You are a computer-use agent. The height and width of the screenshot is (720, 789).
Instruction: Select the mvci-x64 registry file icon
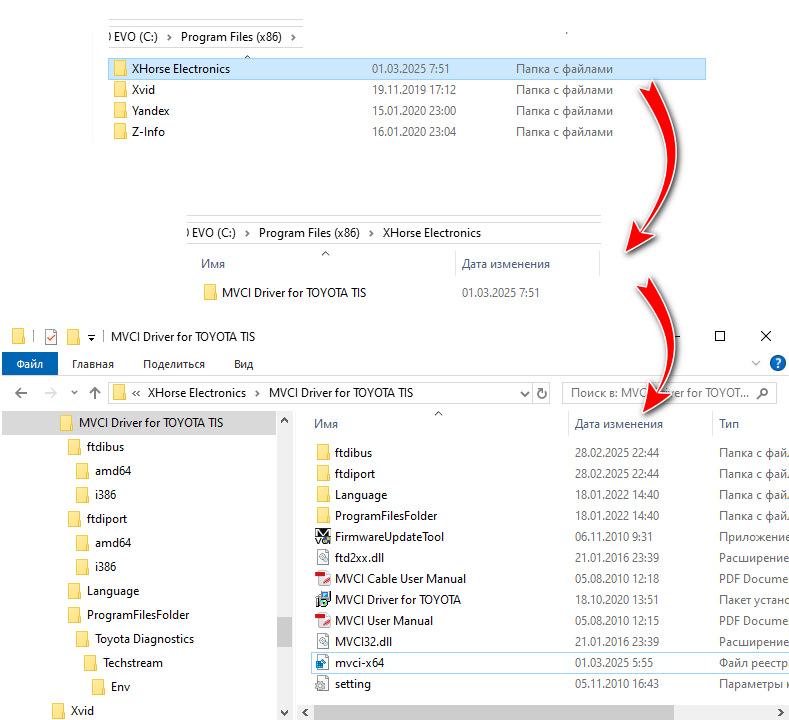click(x=323, y=663)
